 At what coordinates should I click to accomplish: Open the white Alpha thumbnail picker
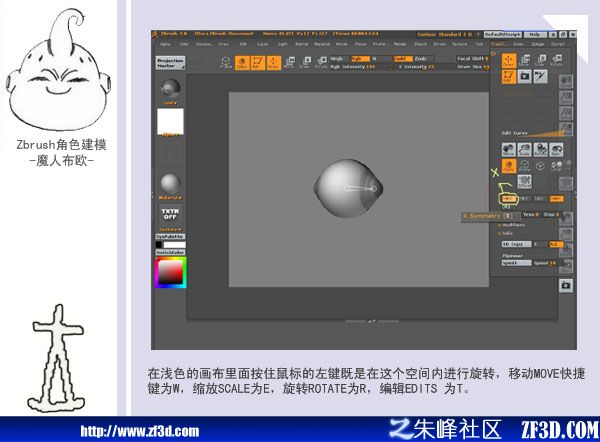tap(170, 122)
